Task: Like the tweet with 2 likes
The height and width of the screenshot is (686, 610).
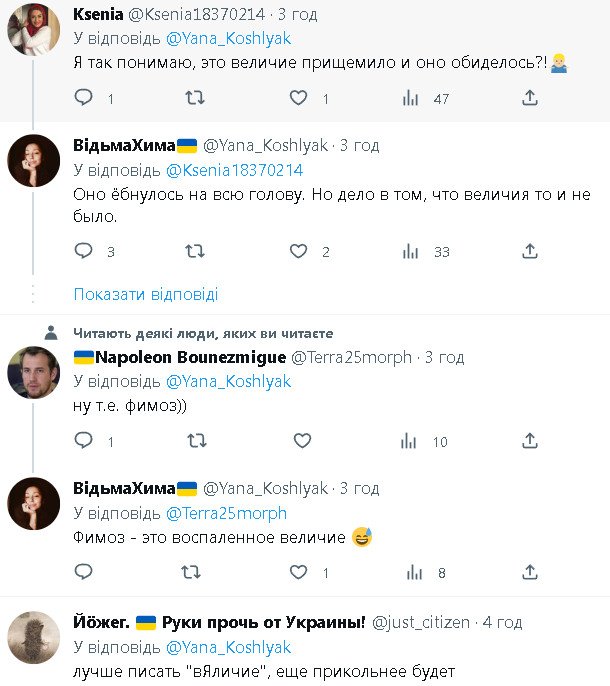Action: 298,251
